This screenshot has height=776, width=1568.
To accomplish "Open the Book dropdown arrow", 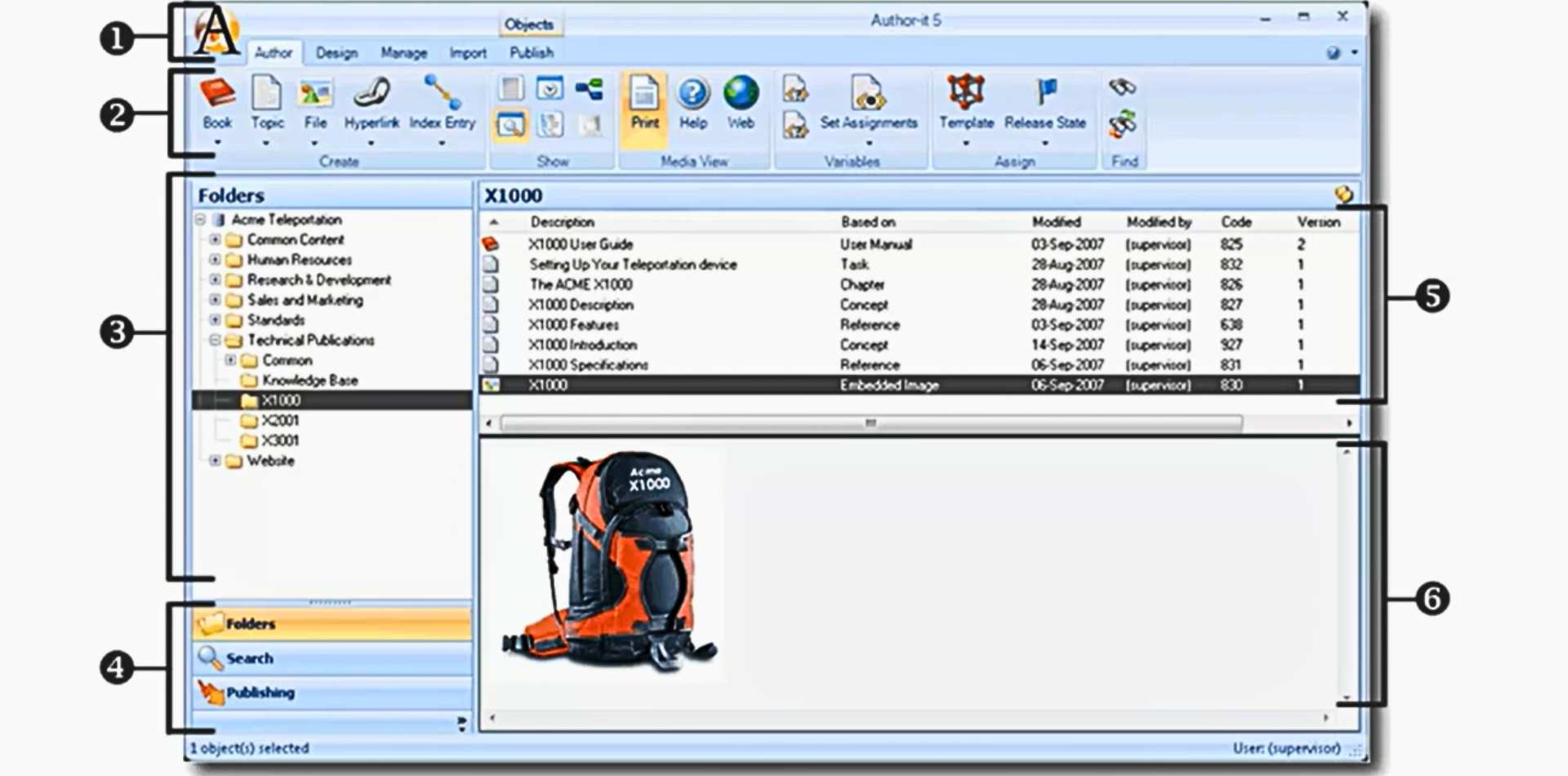I will tap(216, 144).
